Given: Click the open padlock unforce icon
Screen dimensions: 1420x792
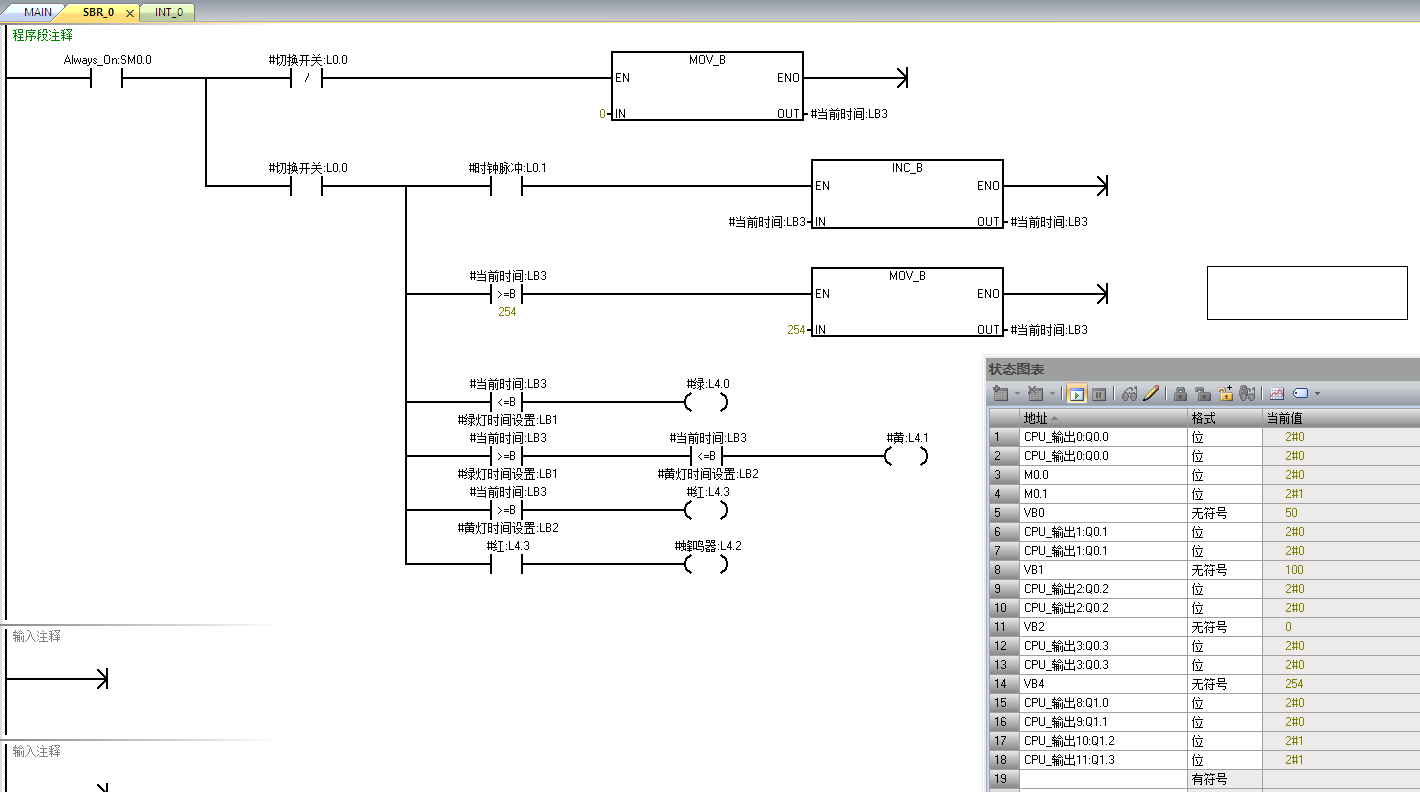Looking at the screenshot, I should pyautogui.click(x=1203, y=394).
